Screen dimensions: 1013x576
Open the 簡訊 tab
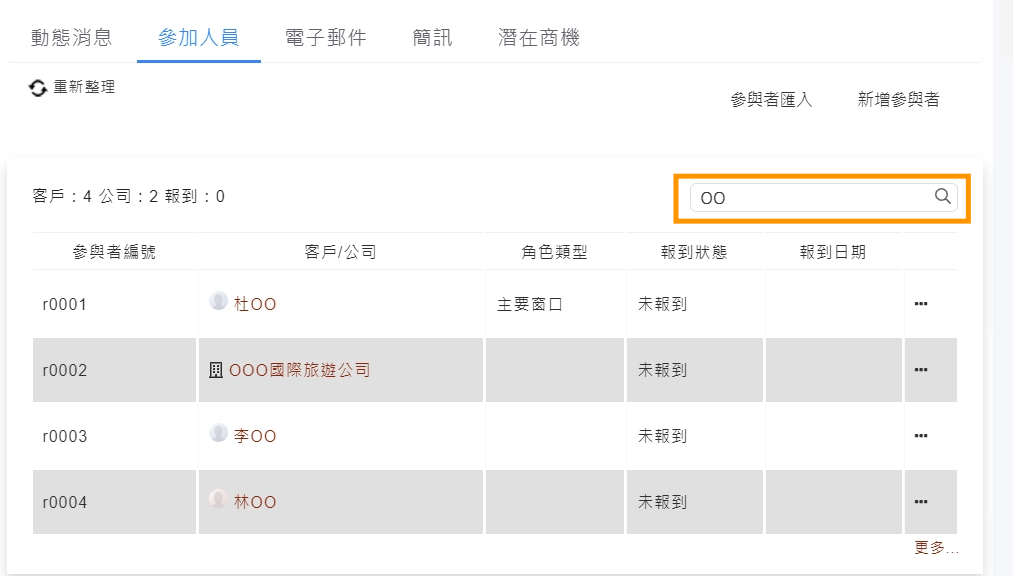pos(432,38)
